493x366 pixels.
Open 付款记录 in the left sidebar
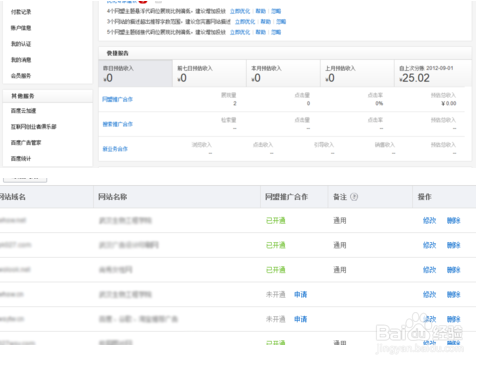(21, 12)
